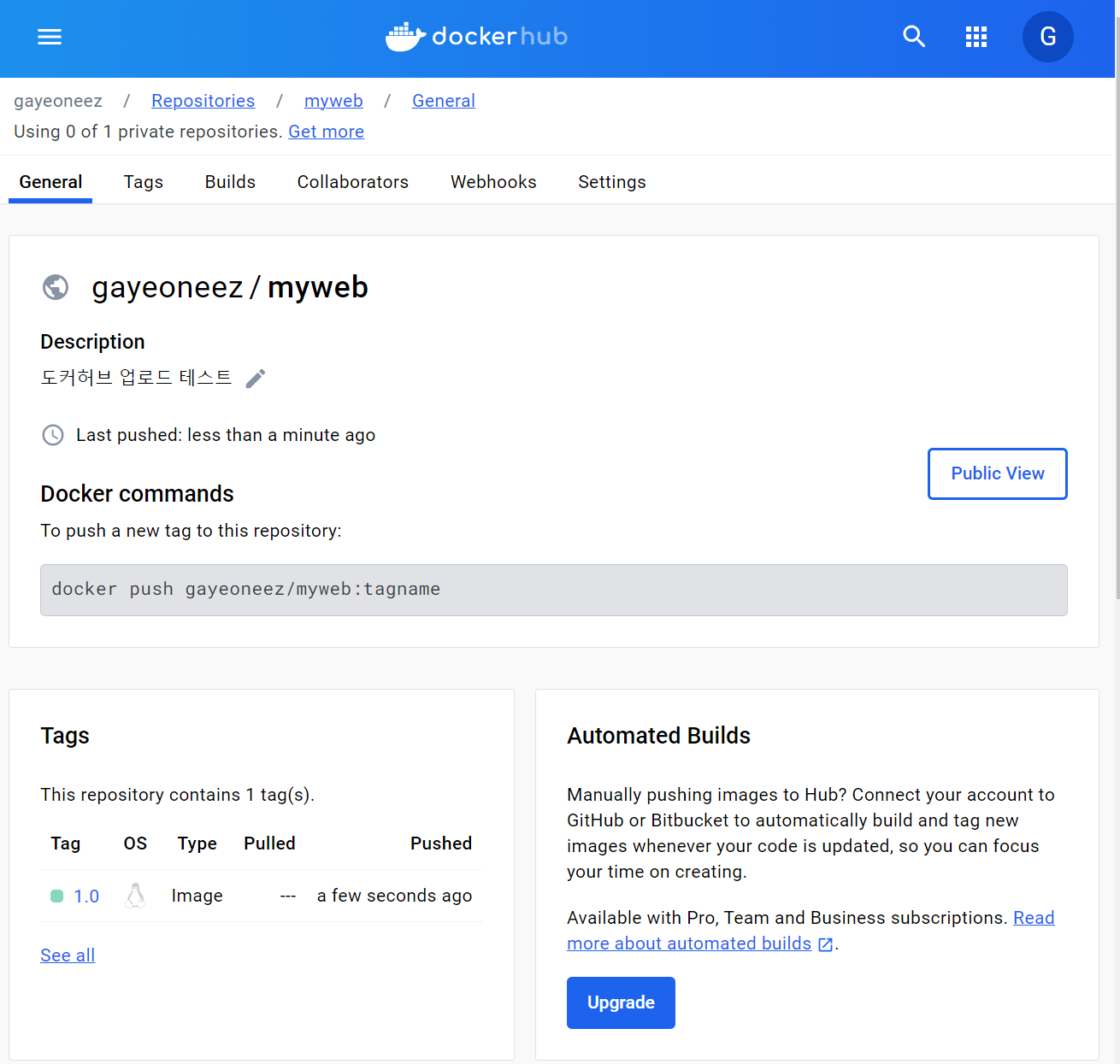The height and width of the screenshot is (1064, 1120).
Task: Open the Collaborators tab
Action: click(353, 182)
